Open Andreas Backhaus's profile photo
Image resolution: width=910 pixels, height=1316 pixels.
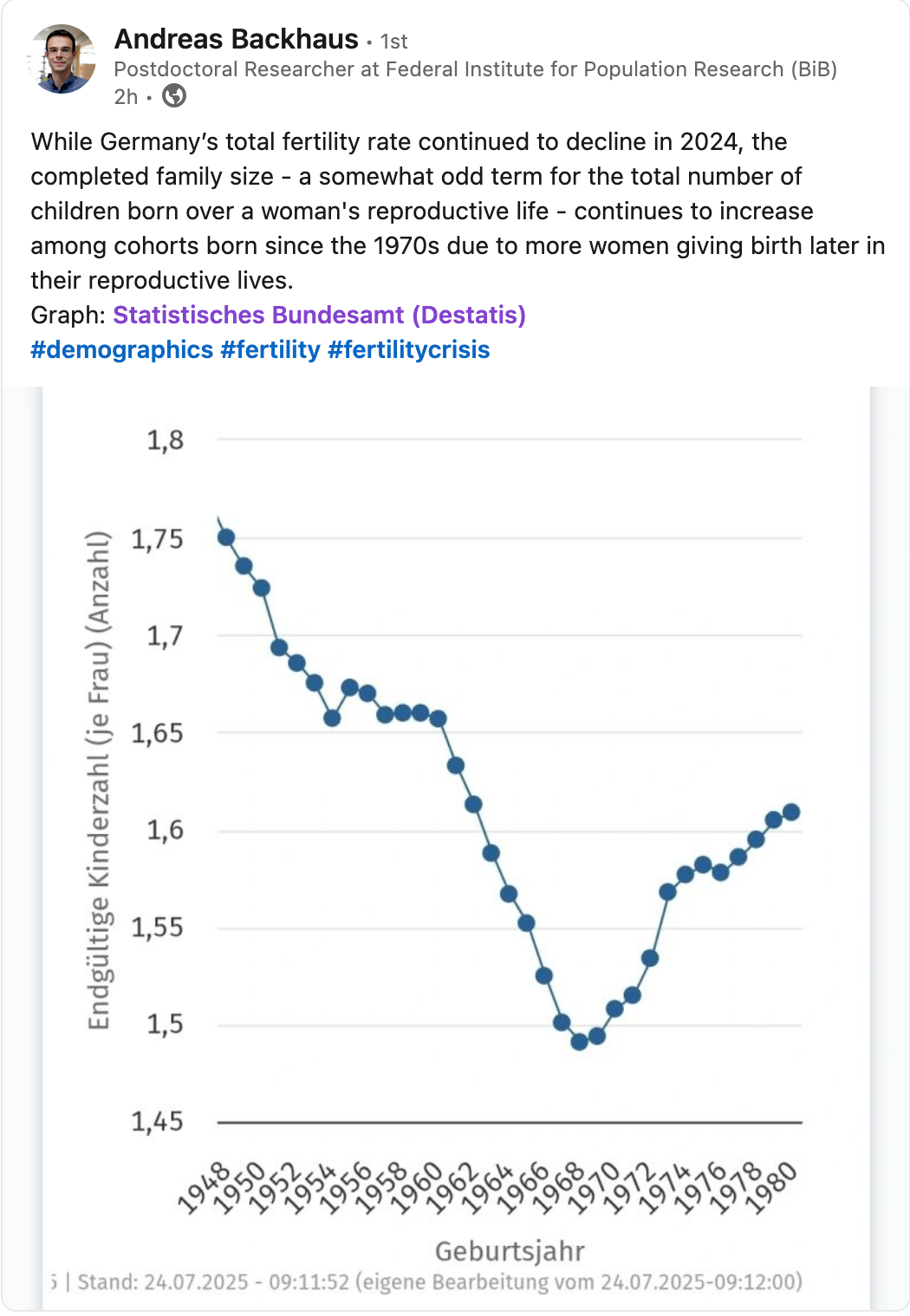click(x=62, y=59)
